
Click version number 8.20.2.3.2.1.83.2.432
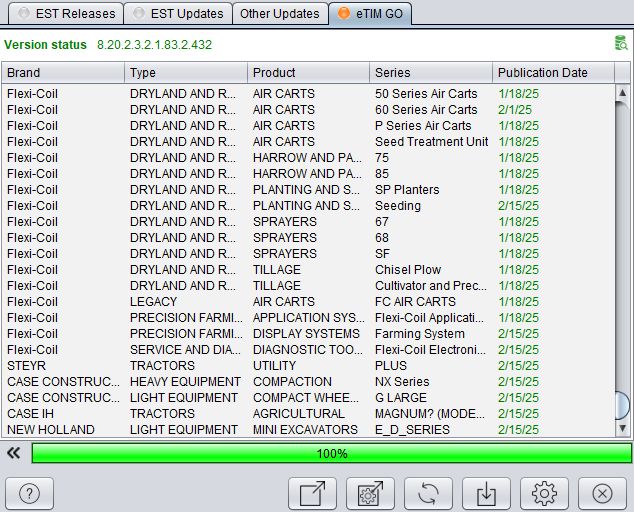pos(154,44)
